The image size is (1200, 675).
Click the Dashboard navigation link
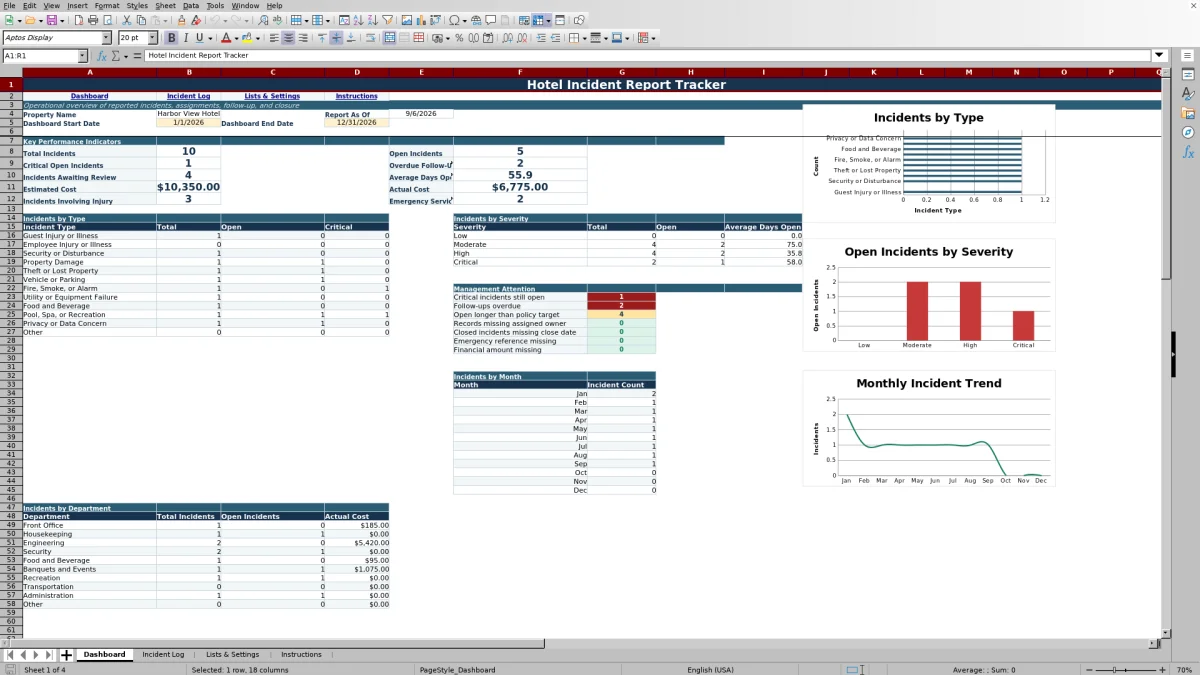point(90,96)
